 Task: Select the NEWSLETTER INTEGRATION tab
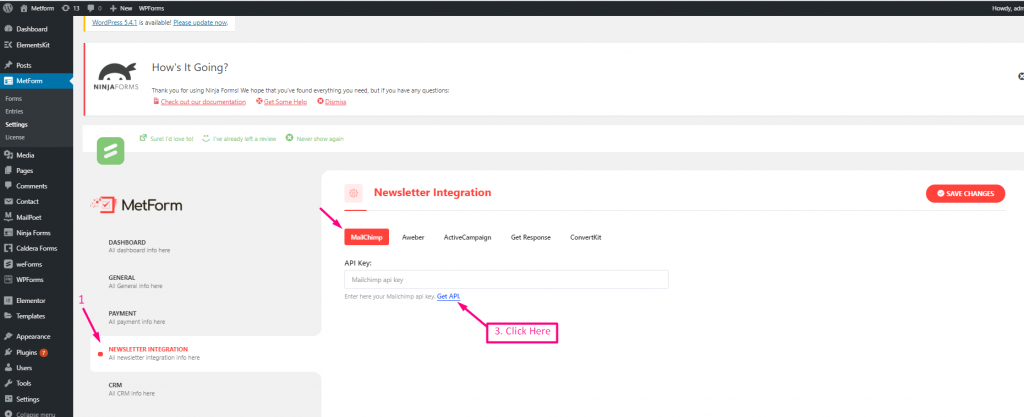[x=206, y=353]
